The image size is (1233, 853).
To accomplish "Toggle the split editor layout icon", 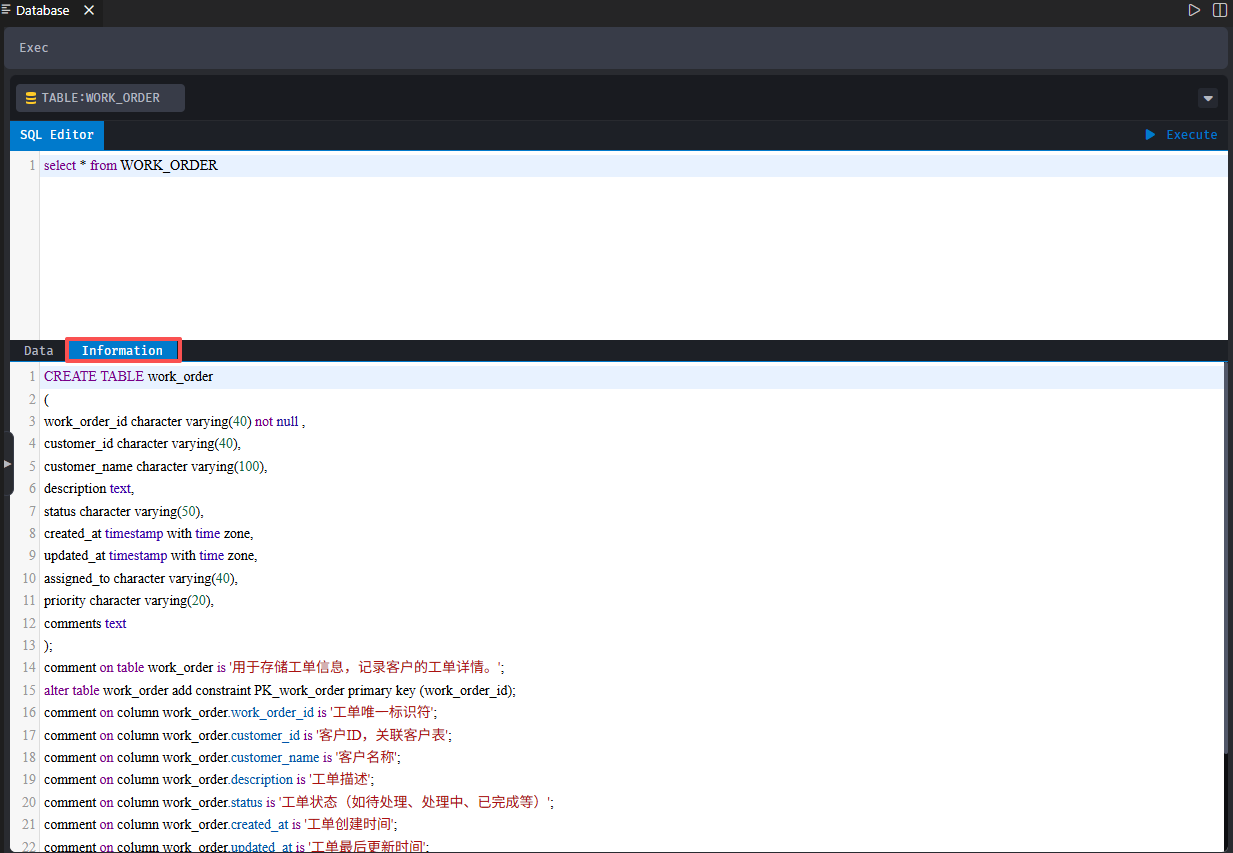I will pyautogui.click(x=1219, y=10).
